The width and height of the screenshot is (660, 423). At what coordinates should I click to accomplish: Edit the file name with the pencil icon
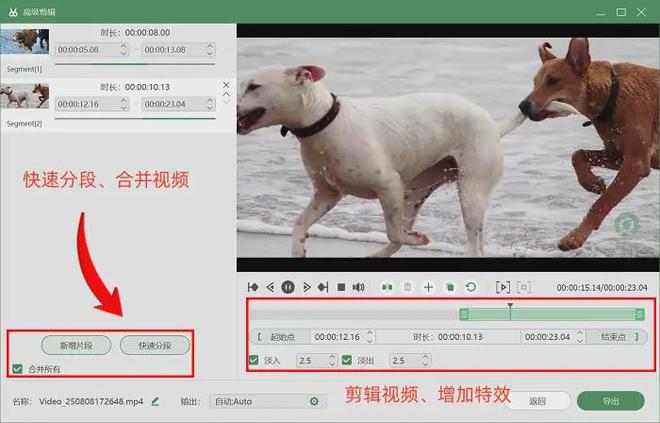[x=155, y=402]
